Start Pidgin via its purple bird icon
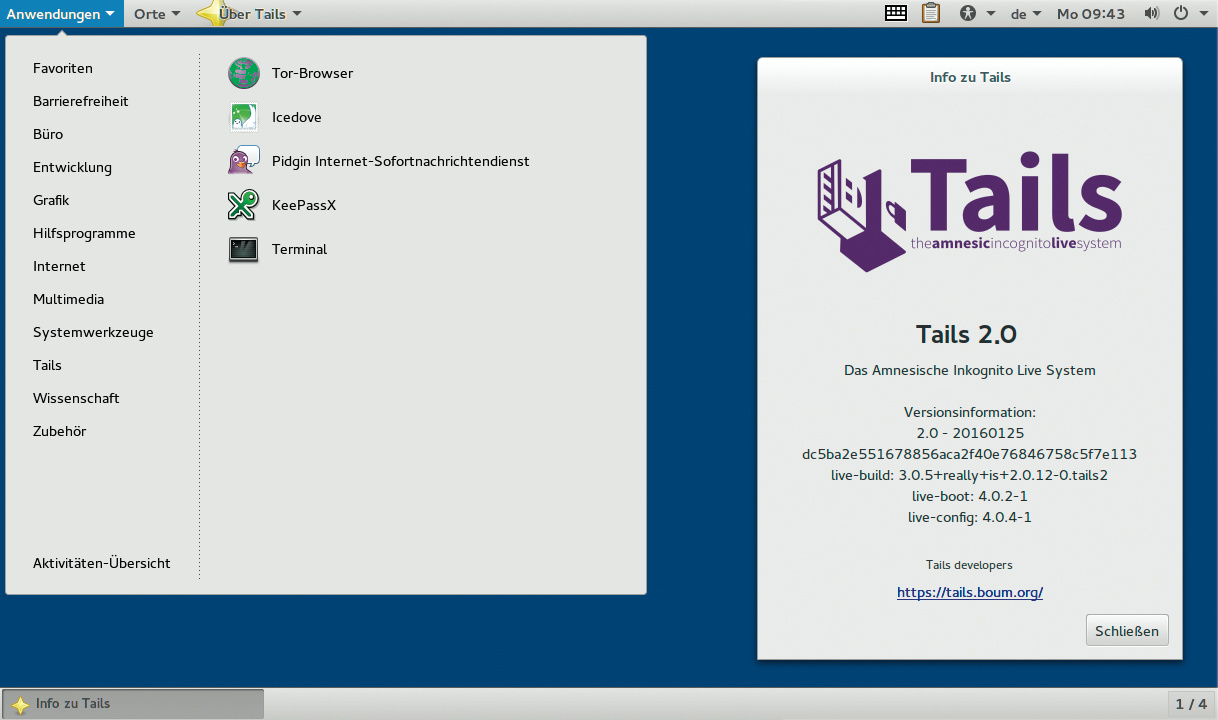Screen dimensions: 1218x720 coord(244,161)
